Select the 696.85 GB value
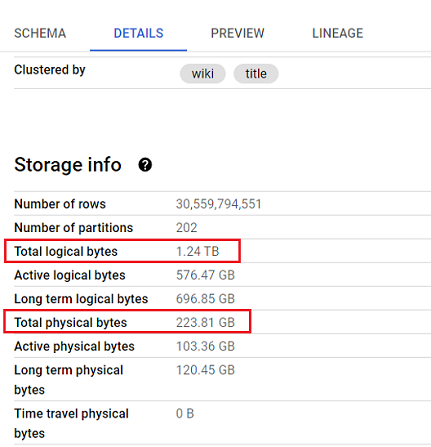 (205, 299)
